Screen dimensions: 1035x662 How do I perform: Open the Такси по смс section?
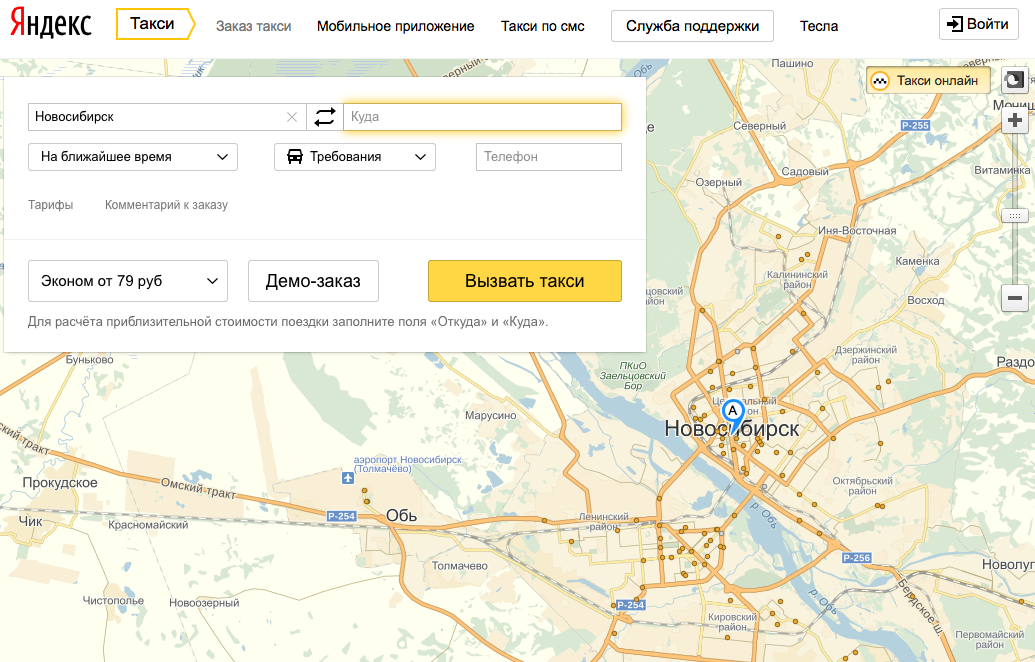pyautogui.click(x=542, y=26)
